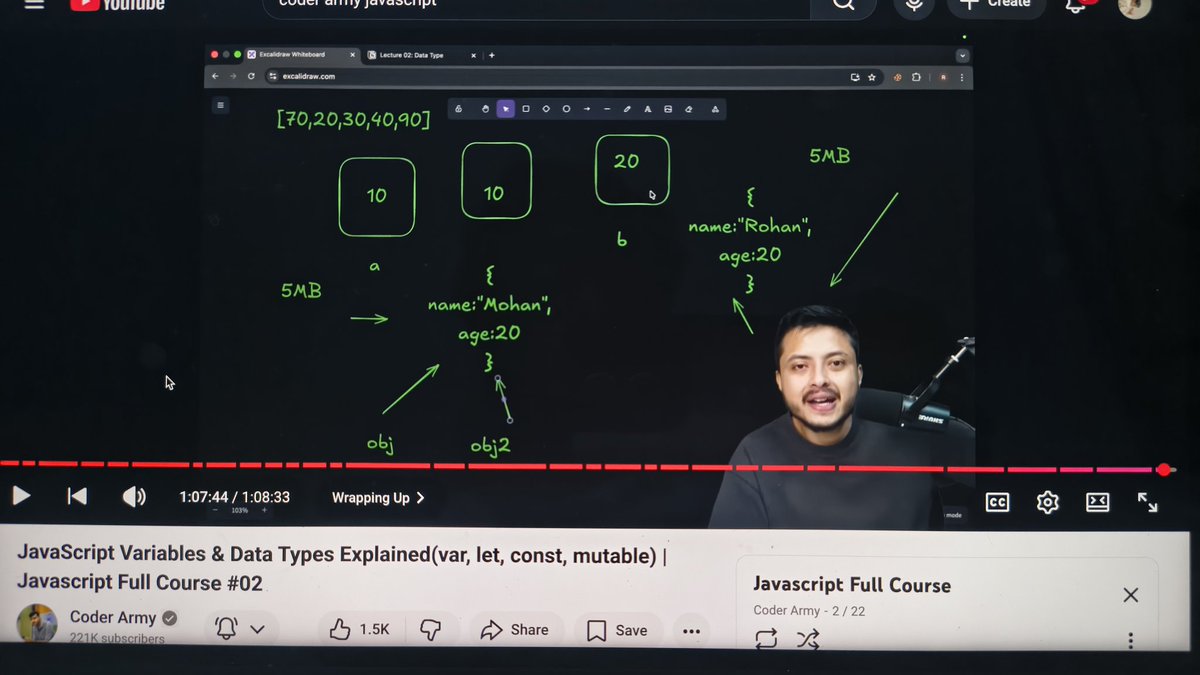This screenshot has width=1200, height=675.
Task: Select the Excalidraw hand pan tool
Action: pyautogui.click(x=485, y=109)
